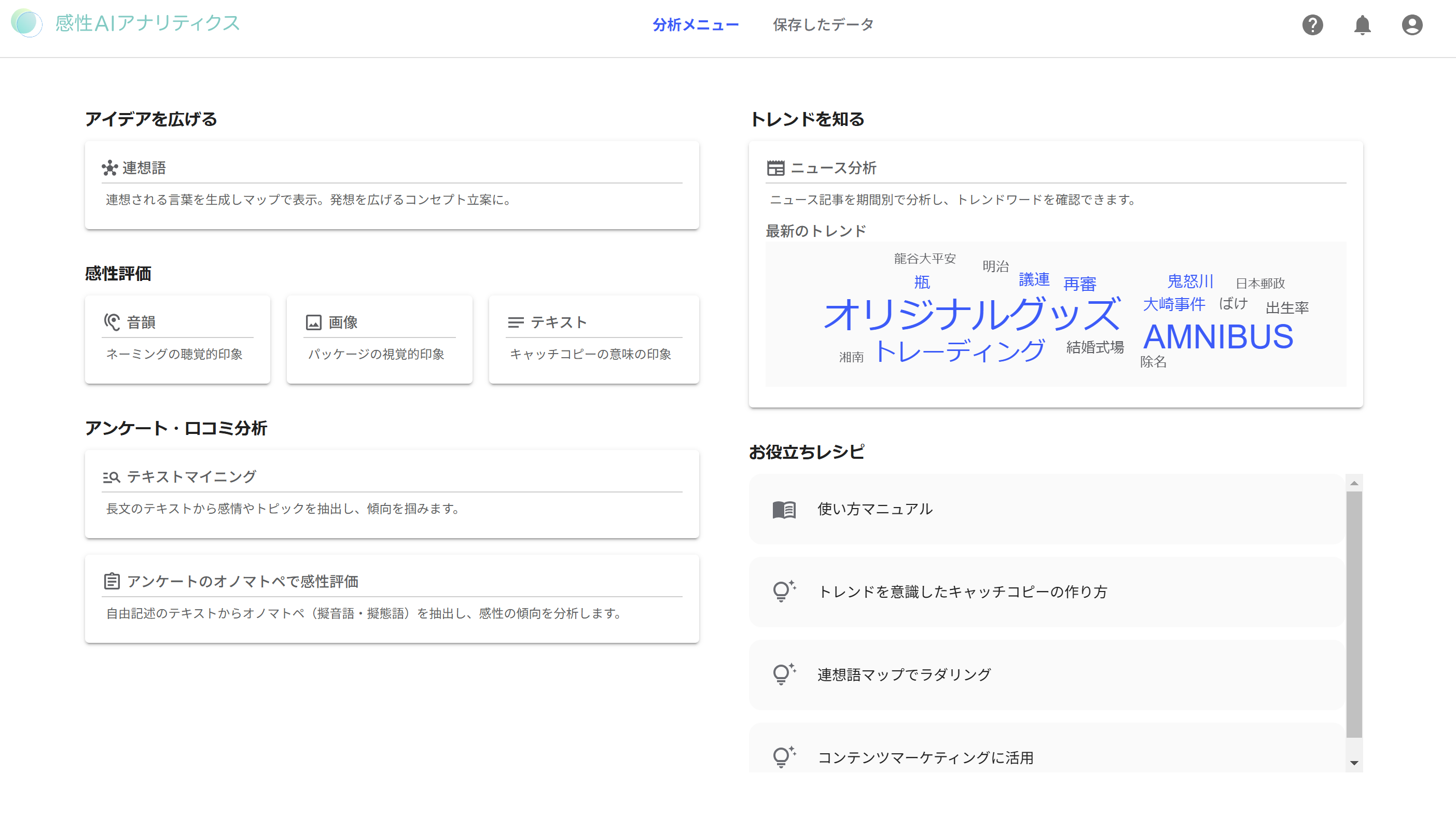1456x816 pixels.
Task: Click trend word ばけ
Action: click(x=1233, y=303)
